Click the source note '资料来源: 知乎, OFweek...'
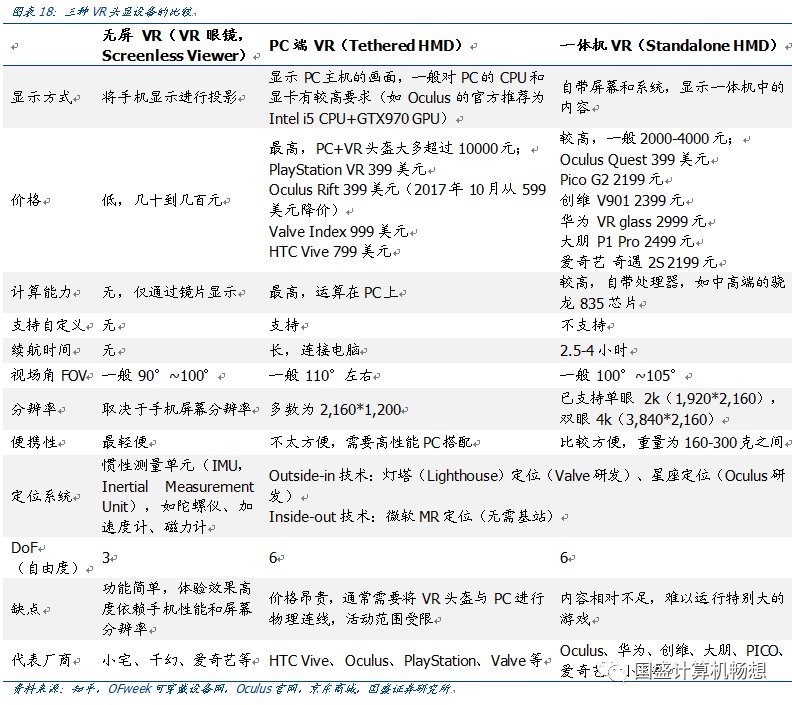792x705 pixels. click(233, 689)
